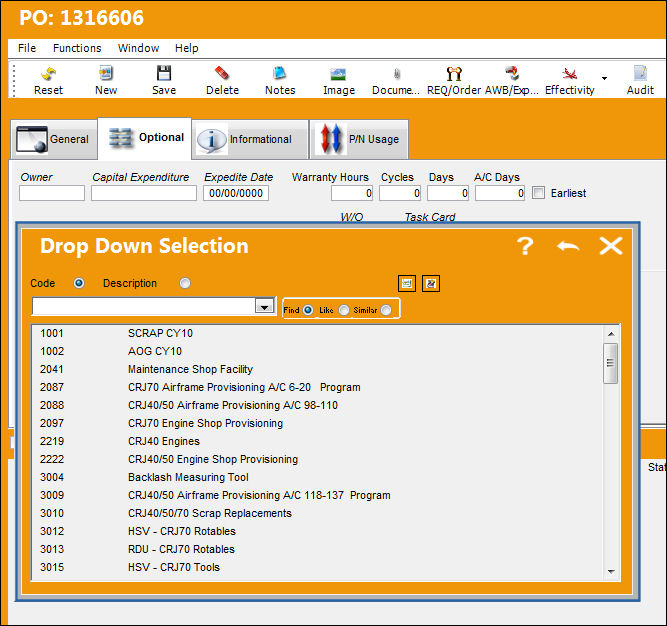667x626 pixels.
Task: Select row 3013 RDU - CRJ70 Rotables
Action: point(317,549)
